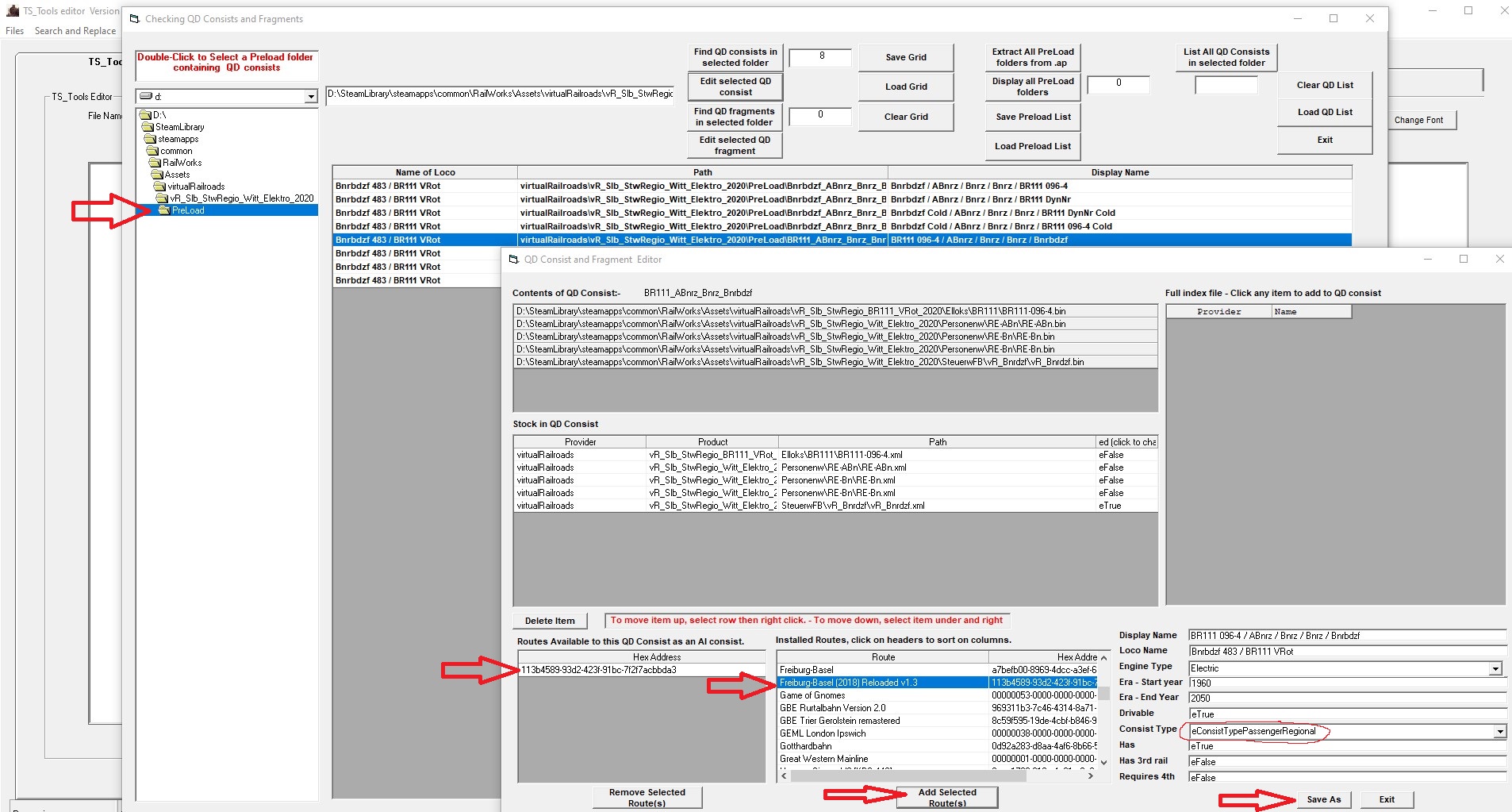
Task: Open the Consist Type dropdown
Action: point(1499,732)
